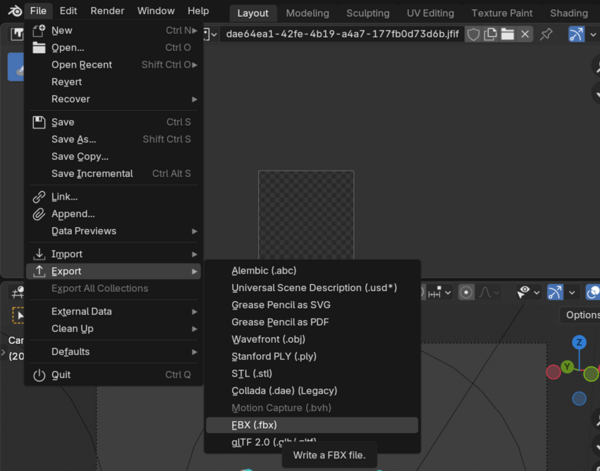Expand the Defaults submenu
The image size is (600, 471).
pyautogui.click(x=114, y=352)
